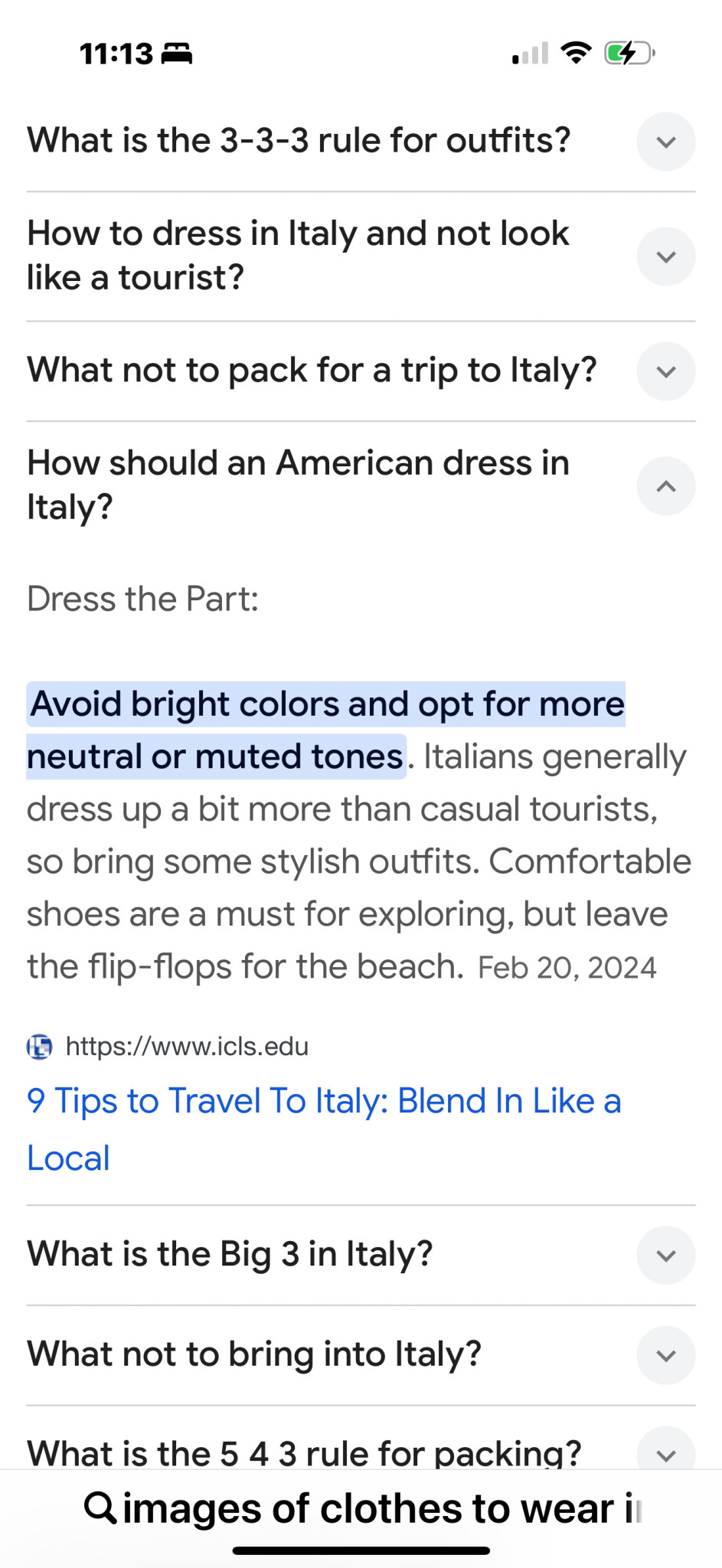Collapse the American dress in Italy answer
Screen dimensions: 722x1568
(665, 486)
